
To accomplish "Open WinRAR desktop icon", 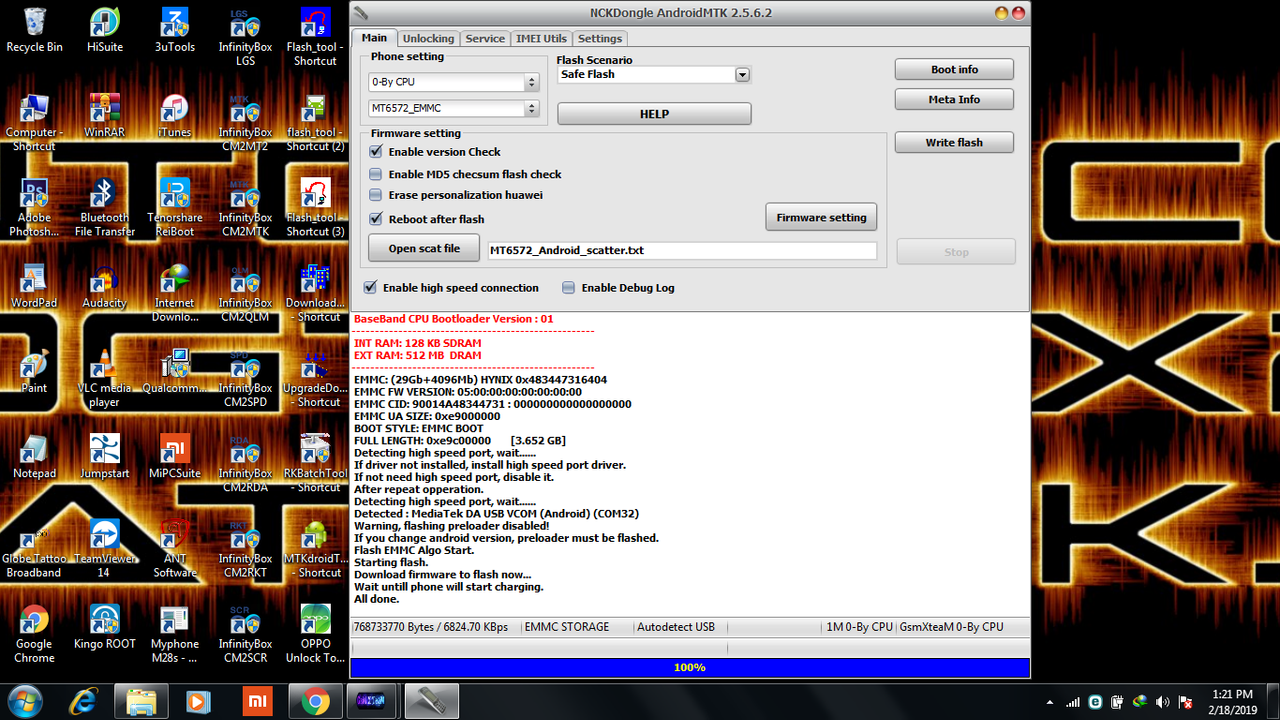I will coord(104,115).
